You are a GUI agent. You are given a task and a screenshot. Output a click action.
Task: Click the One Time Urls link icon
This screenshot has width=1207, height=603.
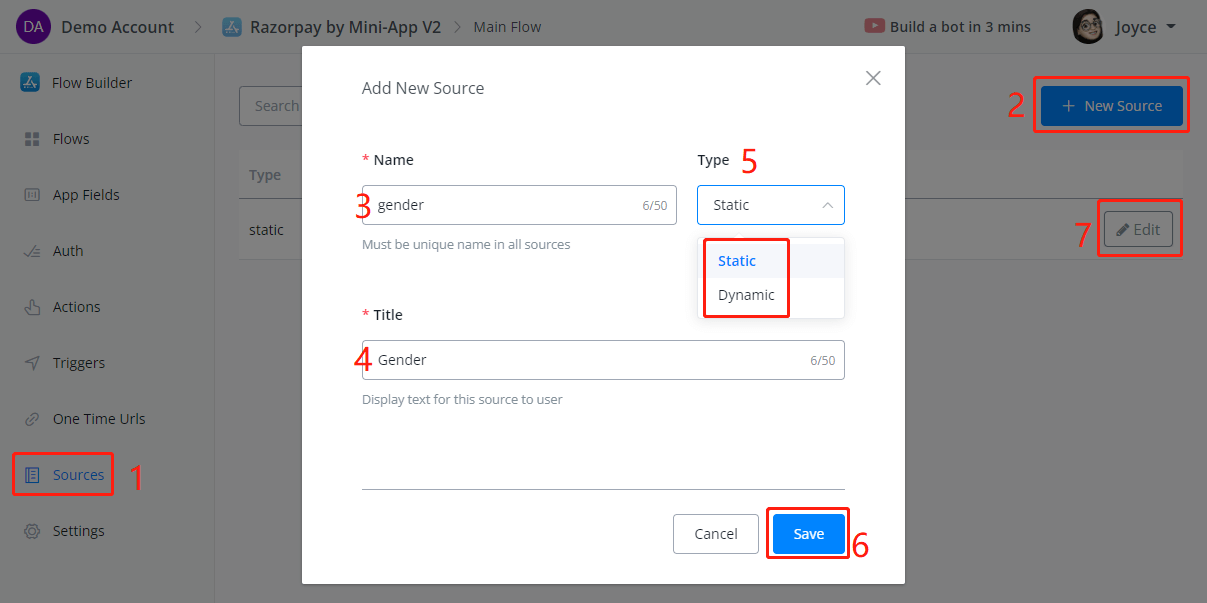click(31, 419)
